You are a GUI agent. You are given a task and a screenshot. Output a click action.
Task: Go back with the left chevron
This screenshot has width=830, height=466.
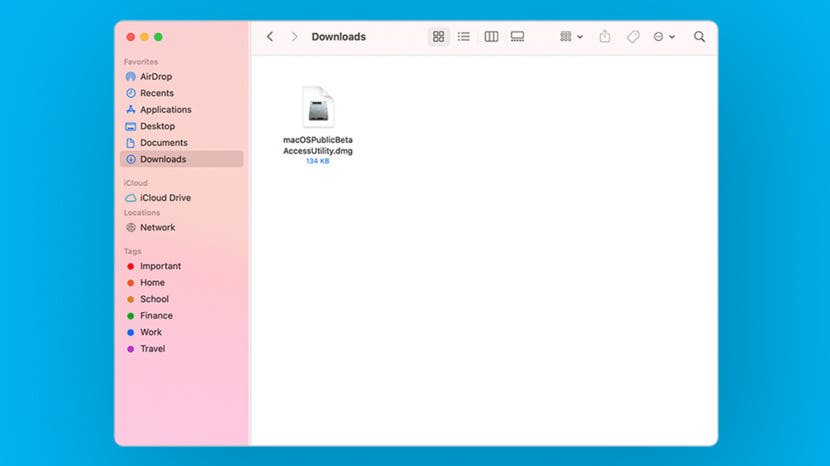[270, 37]
